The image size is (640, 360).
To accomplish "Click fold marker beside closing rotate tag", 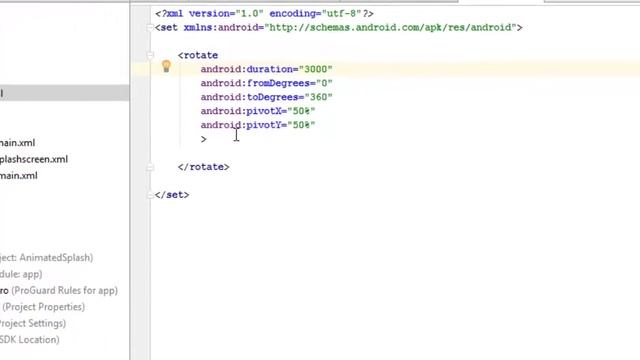I will tap(150, 167).
